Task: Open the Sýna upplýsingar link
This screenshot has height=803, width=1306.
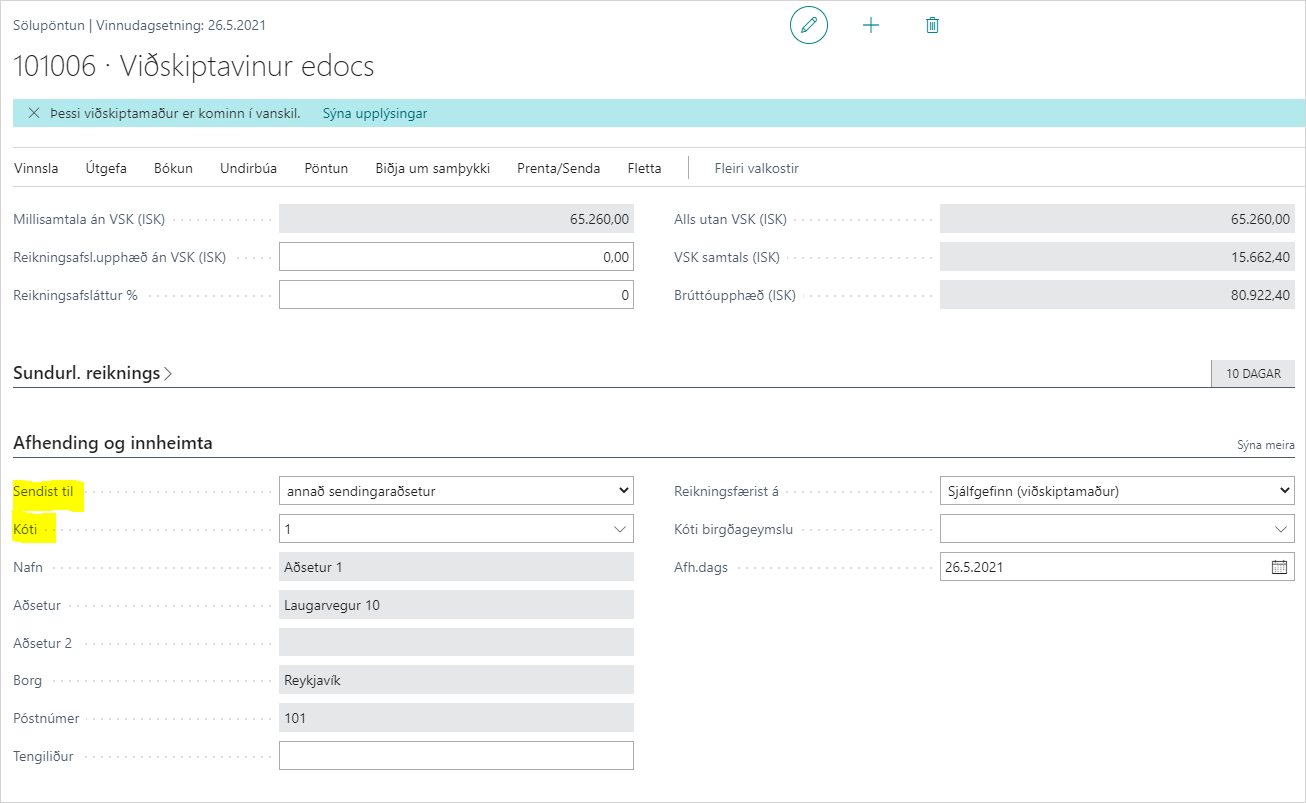Action: 375,113
